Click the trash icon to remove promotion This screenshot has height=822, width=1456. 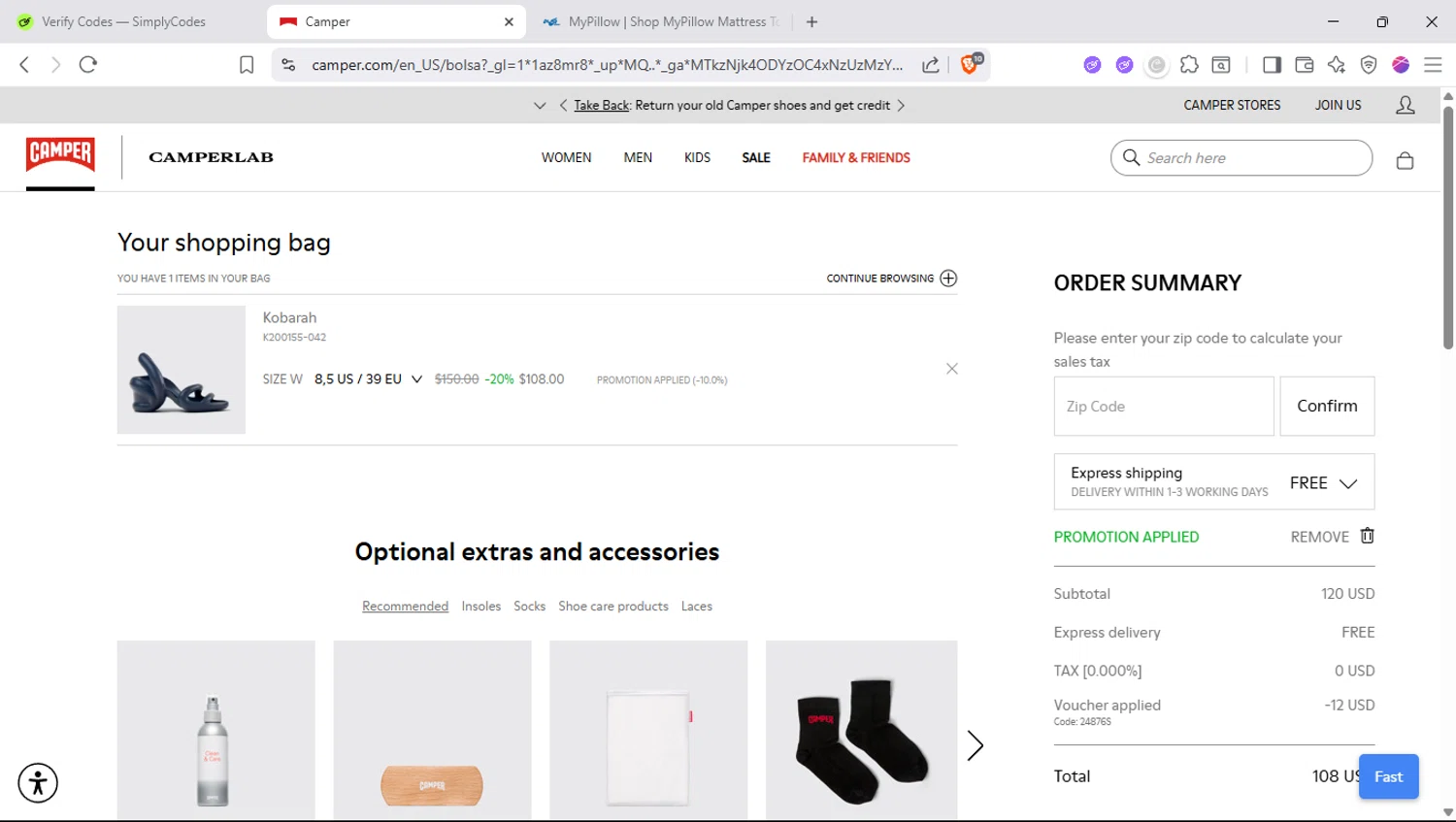(1367, 536)
